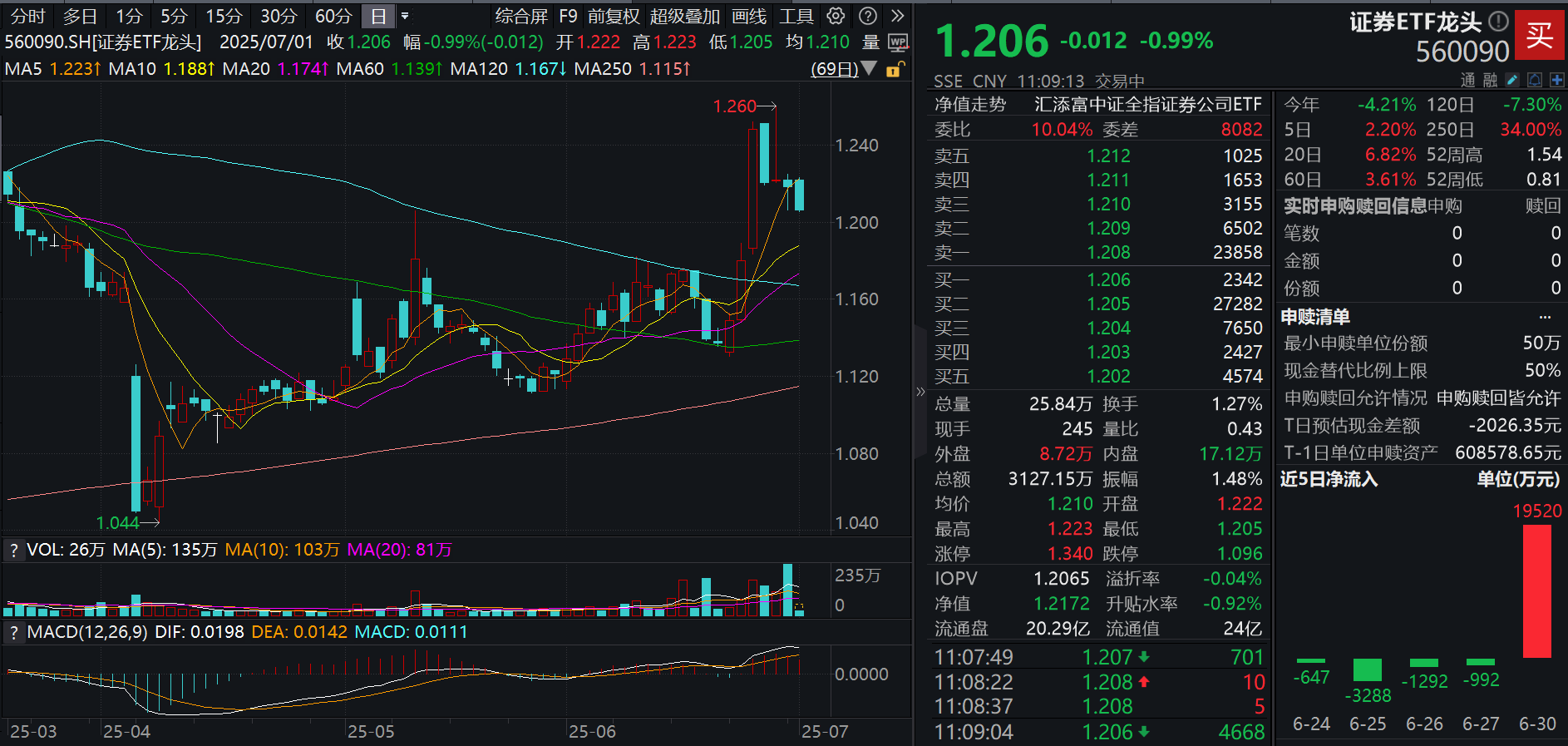Click the 买二 volume 27282

coord(1238,304)
